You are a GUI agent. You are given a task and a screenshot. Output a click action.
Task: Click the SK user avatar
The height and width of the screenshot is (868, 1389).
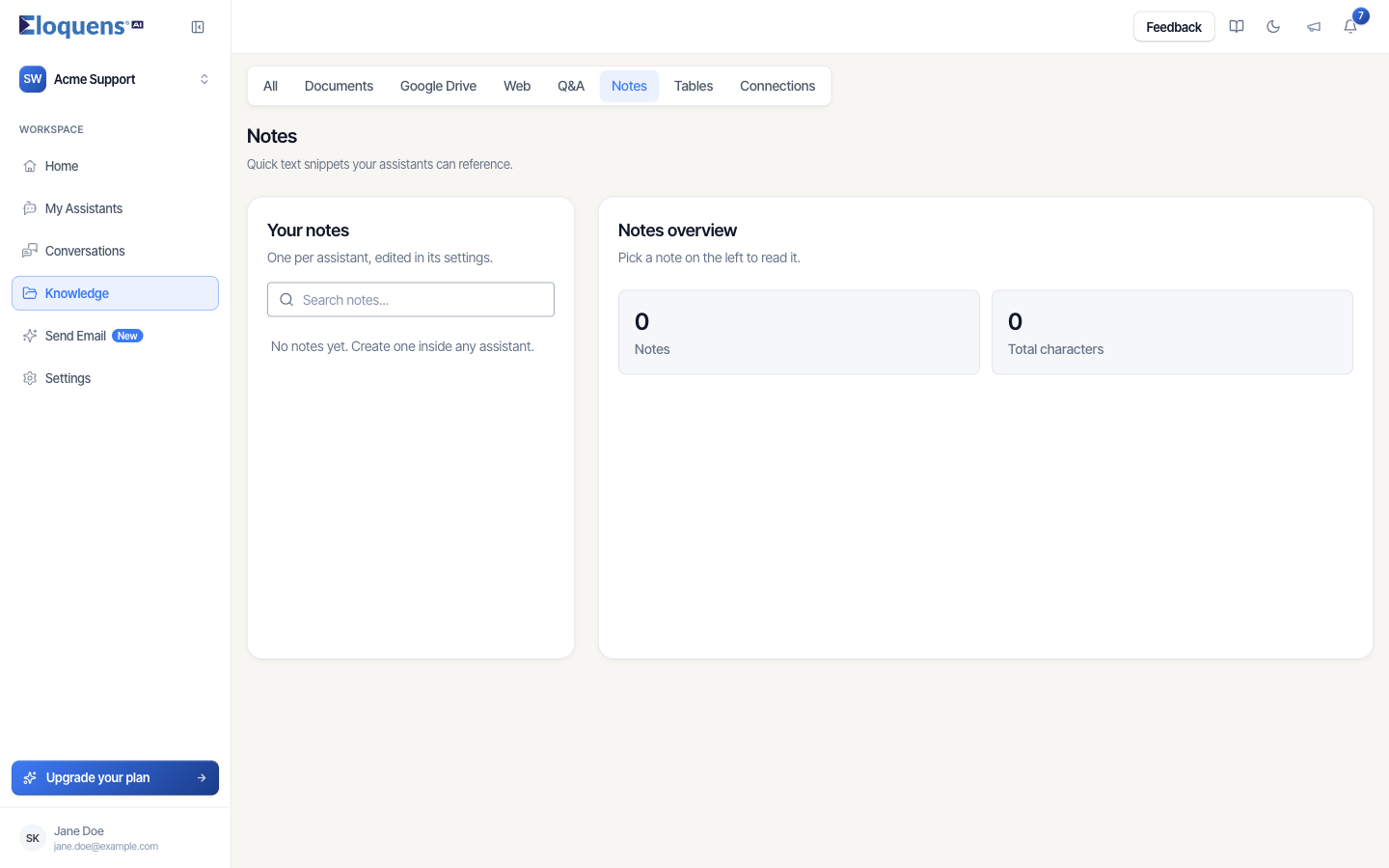tap(33, 838)
